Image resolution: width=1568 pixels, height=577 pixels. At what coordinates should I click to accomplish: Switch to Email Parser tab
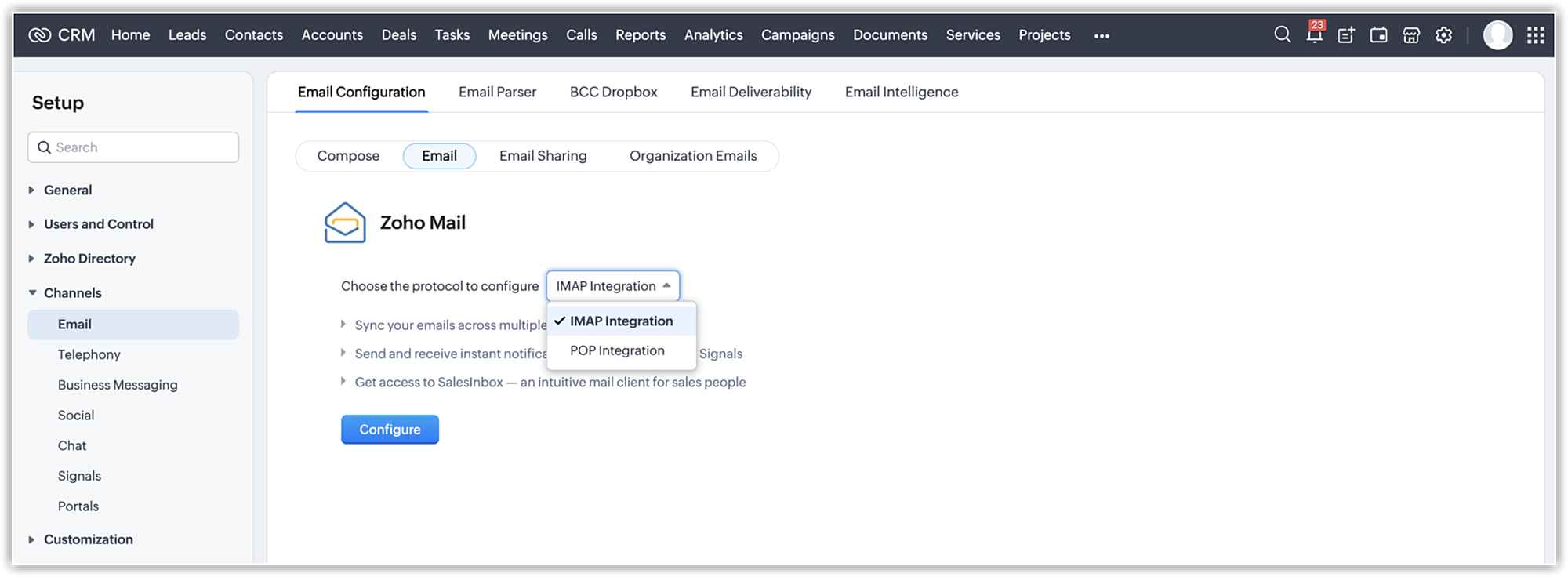click(498, 92)
